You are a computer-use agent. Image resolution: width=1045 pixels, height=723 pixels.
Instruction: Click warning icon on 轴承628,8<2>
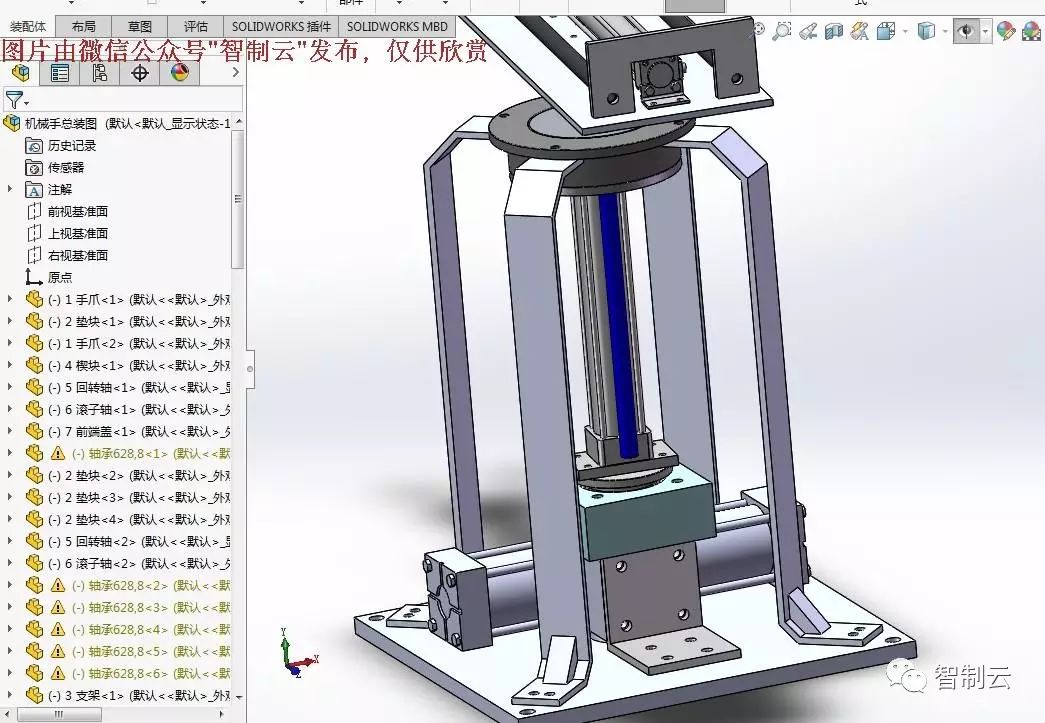pos(58,586)
